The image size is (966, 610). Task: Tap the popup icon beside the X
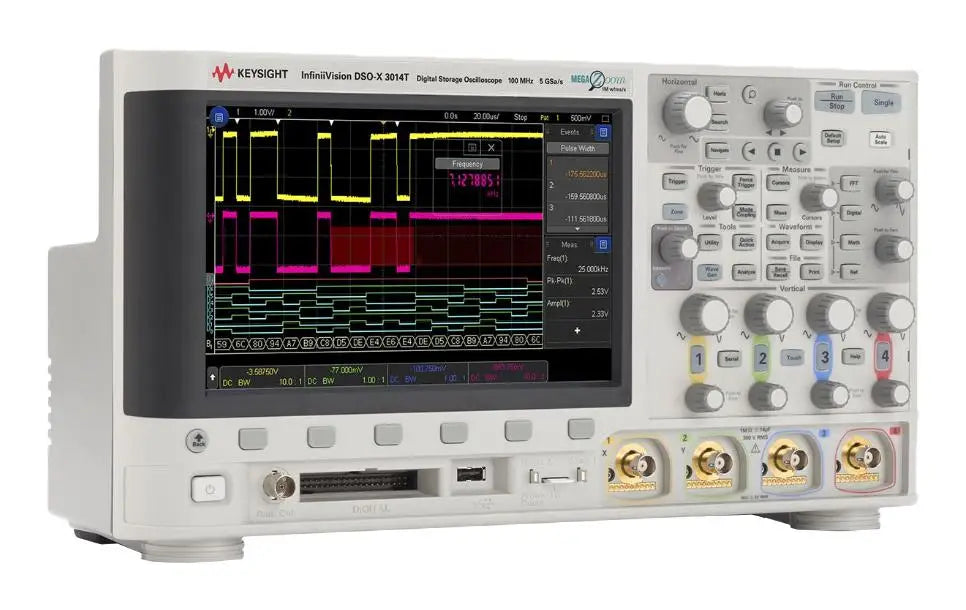pos(472,147)
